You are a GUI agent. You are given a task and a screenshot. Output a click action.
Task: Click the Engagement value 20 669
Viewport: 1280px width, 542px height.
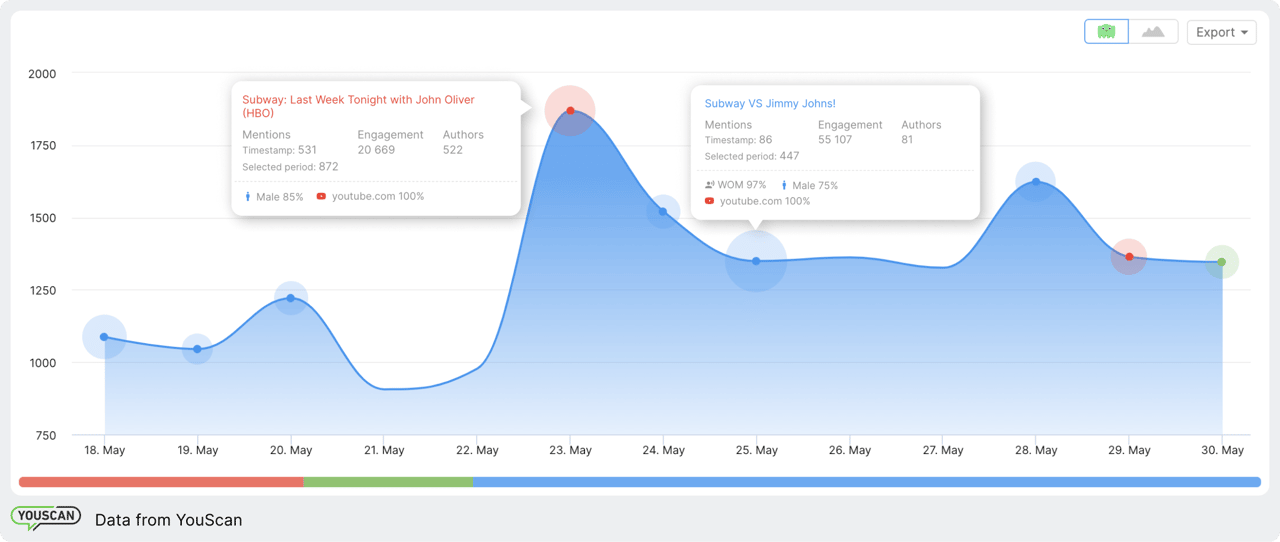coord(376,150)
